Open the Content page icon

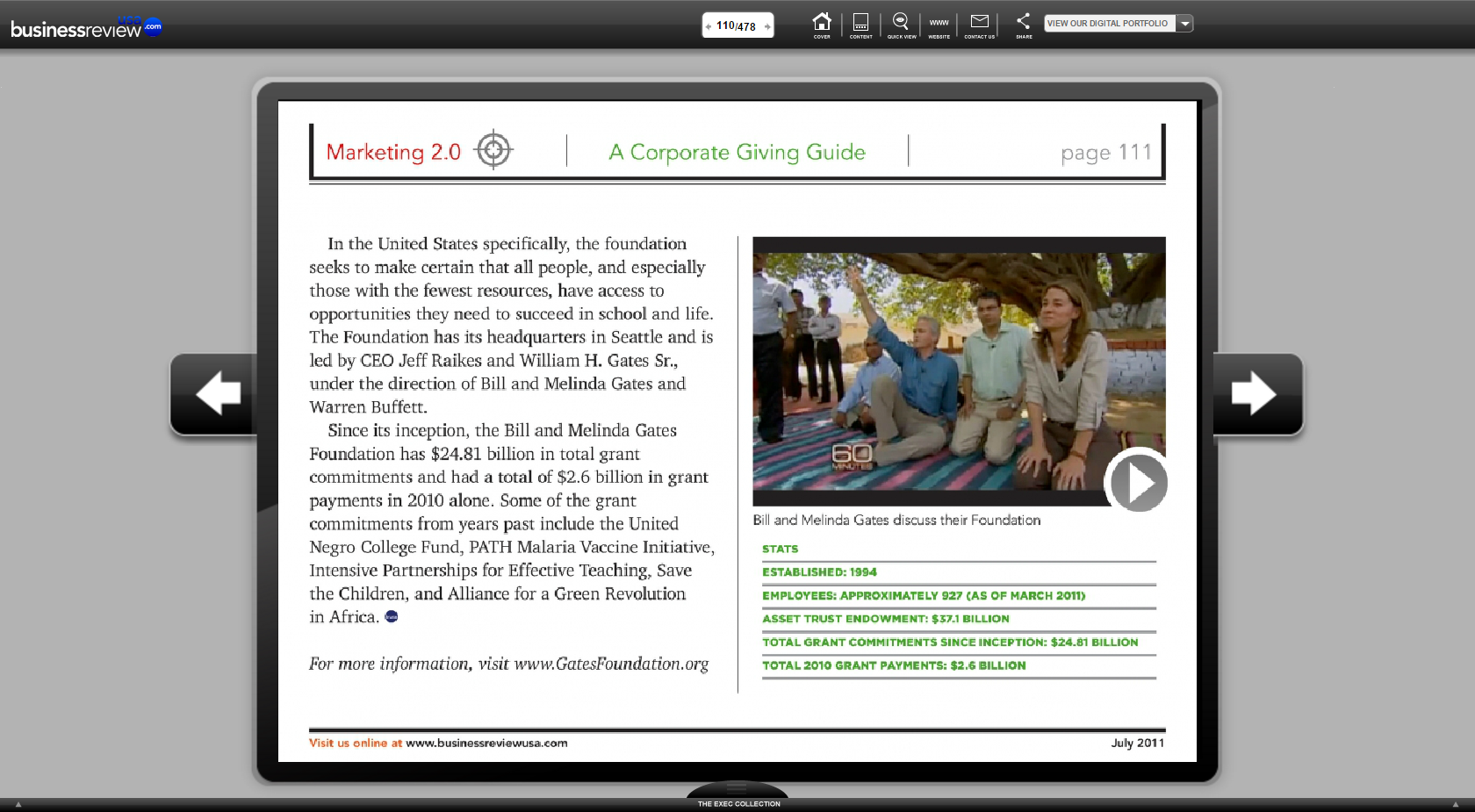click(860, 24)
